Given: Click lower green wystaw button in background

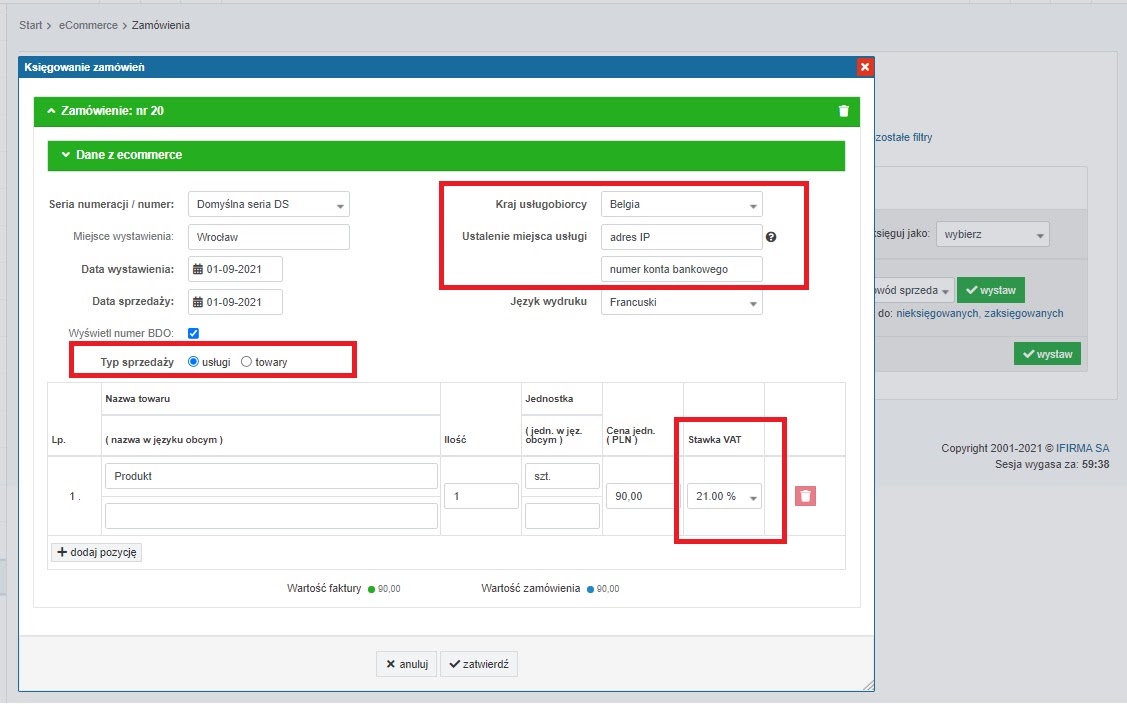Looking at the screenshot, I should point(1047,354).
